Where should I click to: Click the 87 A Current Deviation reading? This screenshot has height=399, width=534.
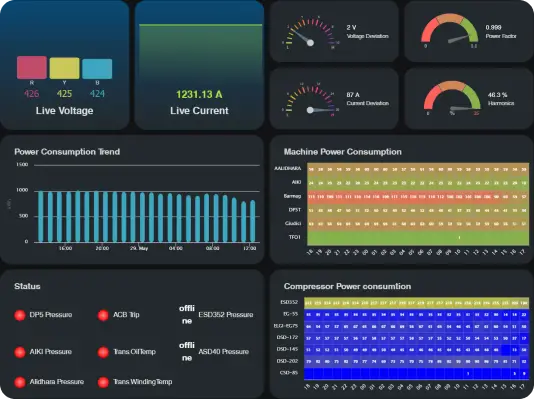pos(353,95)
